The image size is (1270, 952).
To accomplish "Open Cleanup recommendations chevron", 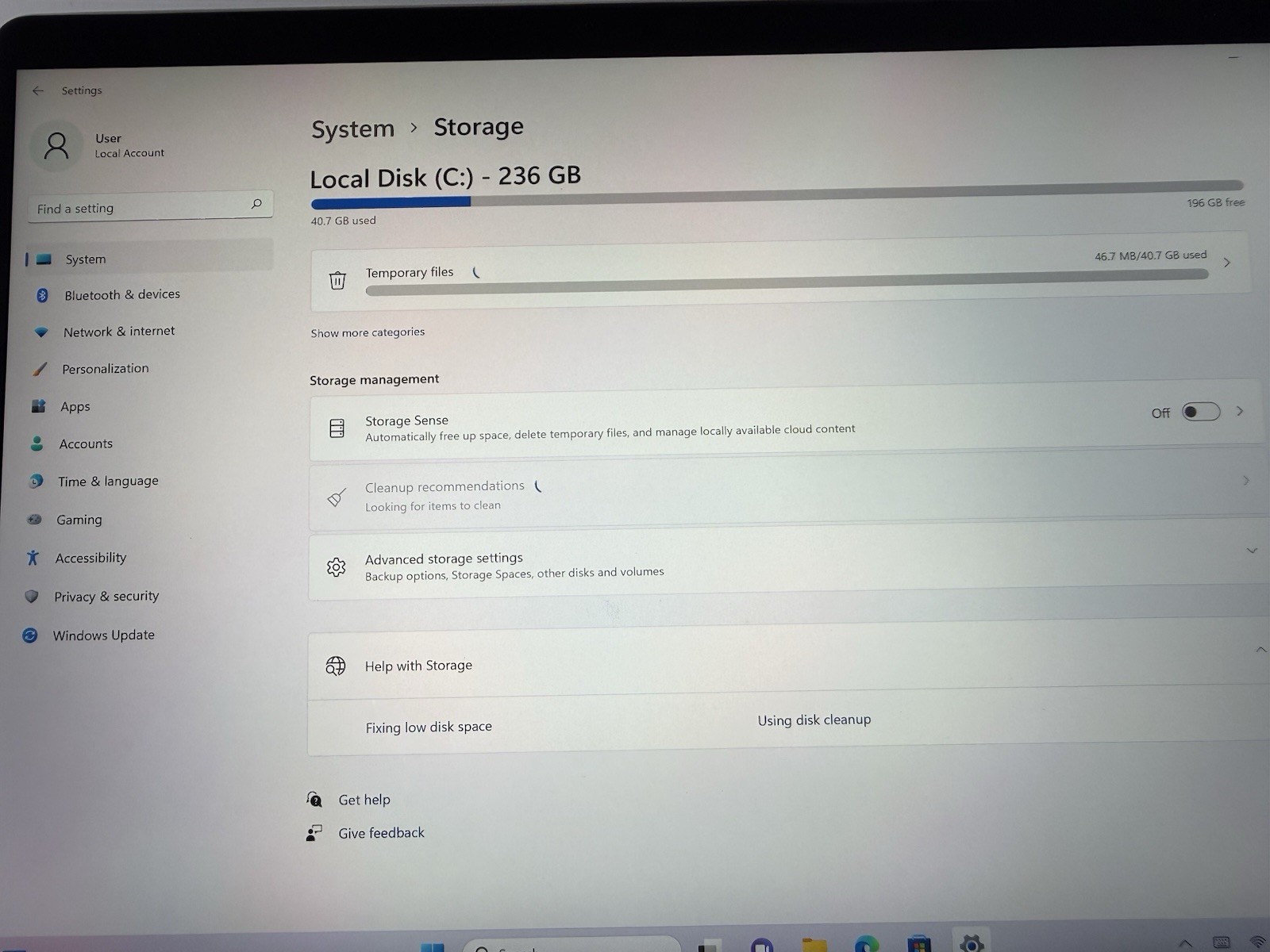I will point(1245,481).
